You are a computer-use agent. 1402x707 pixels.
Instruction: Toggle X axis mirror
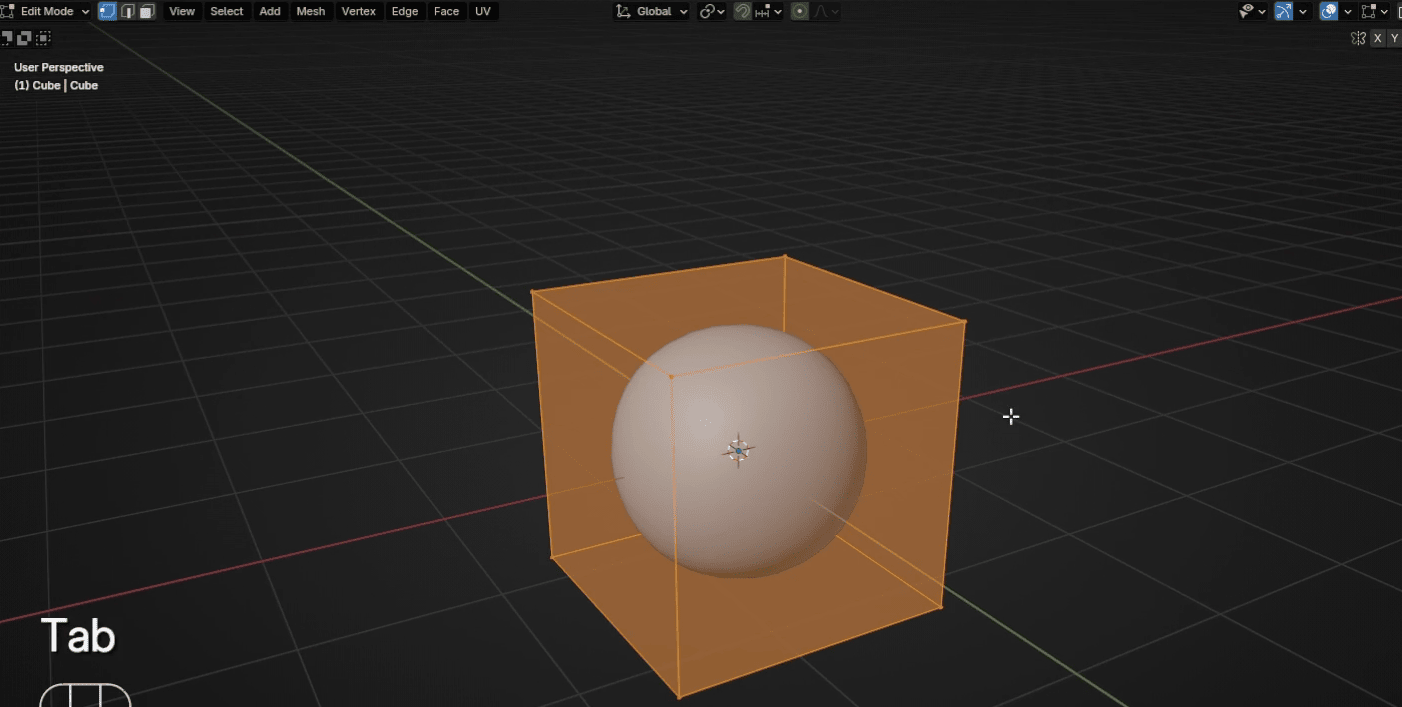[1377, 38]
